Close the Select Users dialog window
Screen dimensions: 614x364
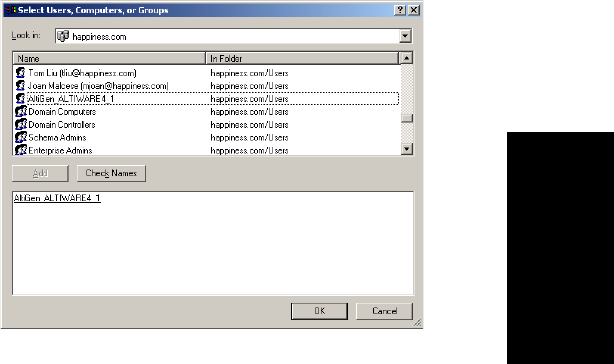414,10
